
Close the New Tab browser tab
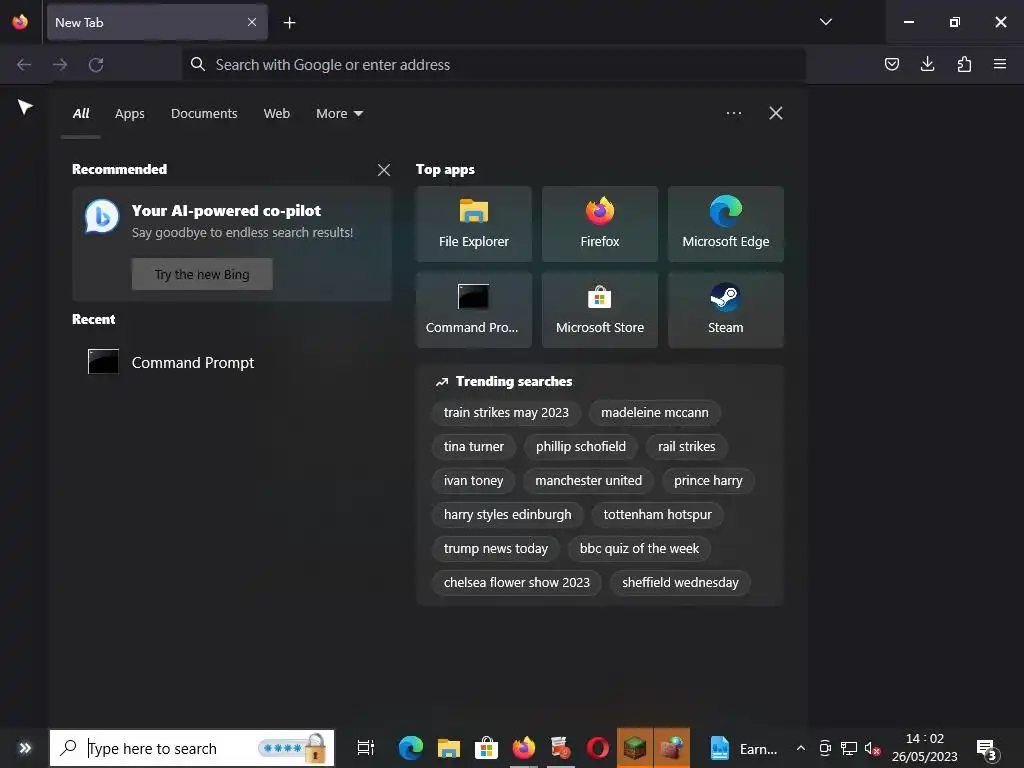coord(251,22)
